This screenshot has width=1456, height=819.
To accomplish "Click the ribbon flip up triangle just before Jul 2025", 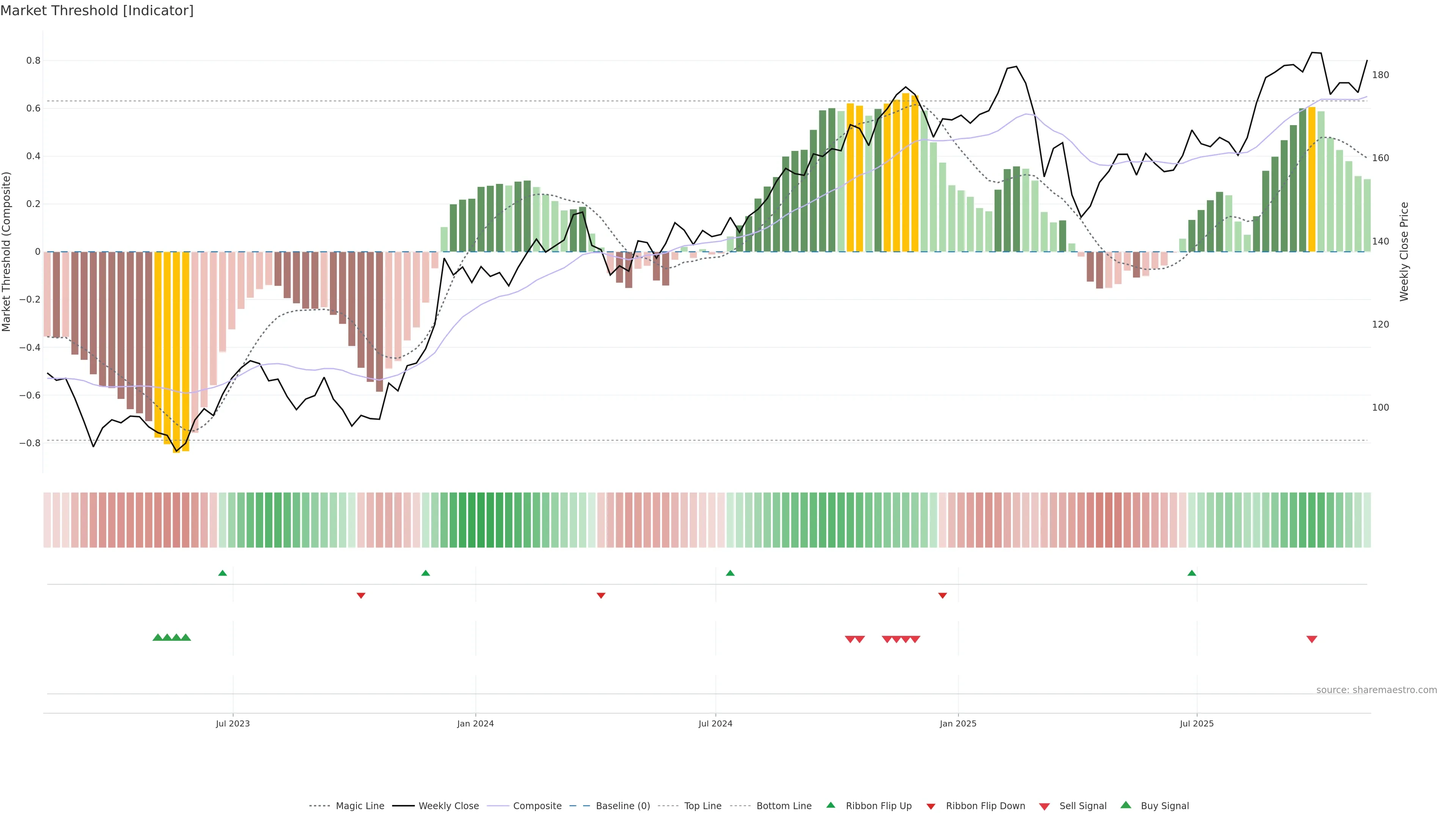I will (x=1191, y=573).
